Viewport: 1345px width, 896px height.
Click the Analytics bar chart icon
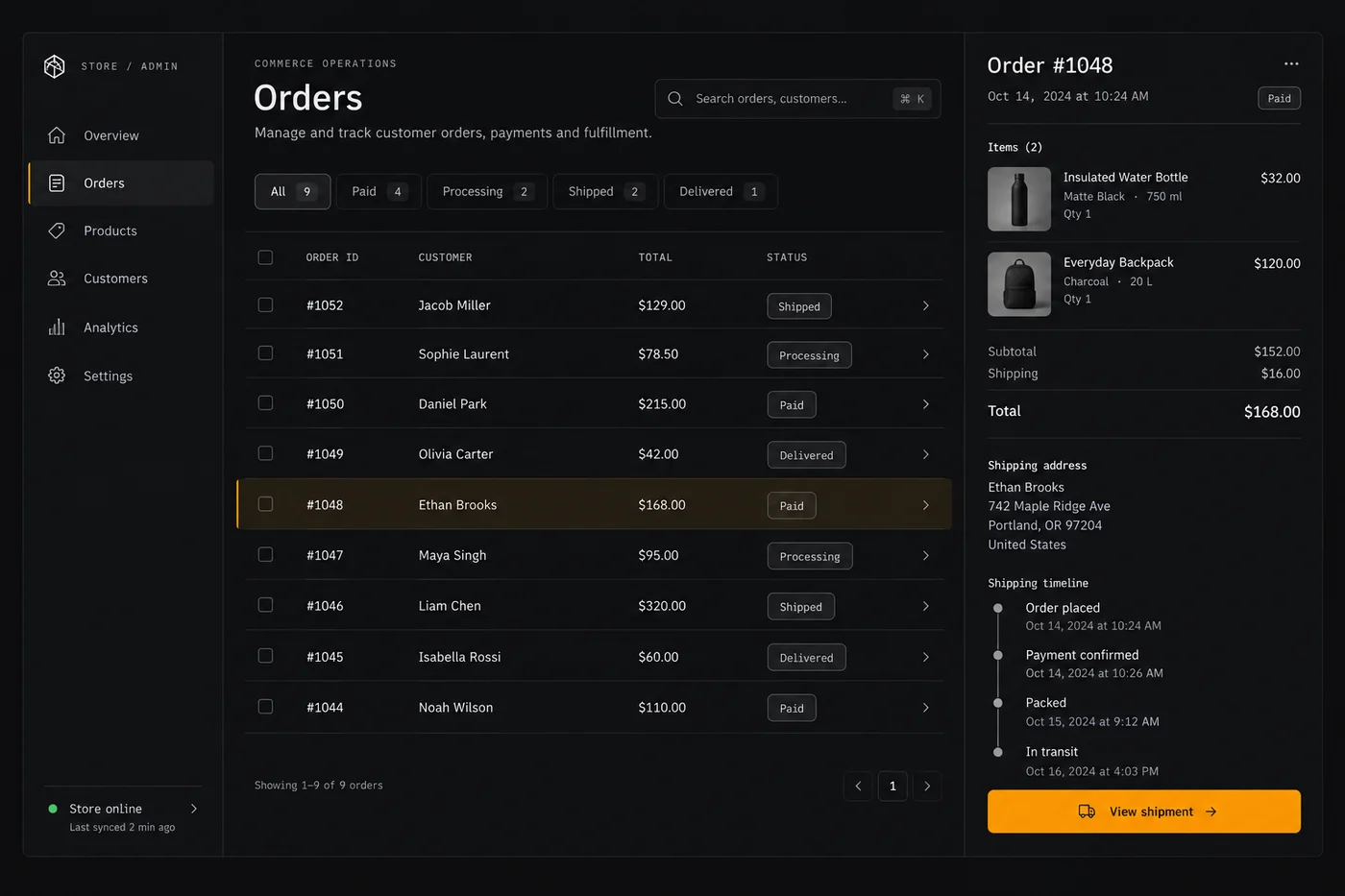pyautogui.click(x=57, y=327)
